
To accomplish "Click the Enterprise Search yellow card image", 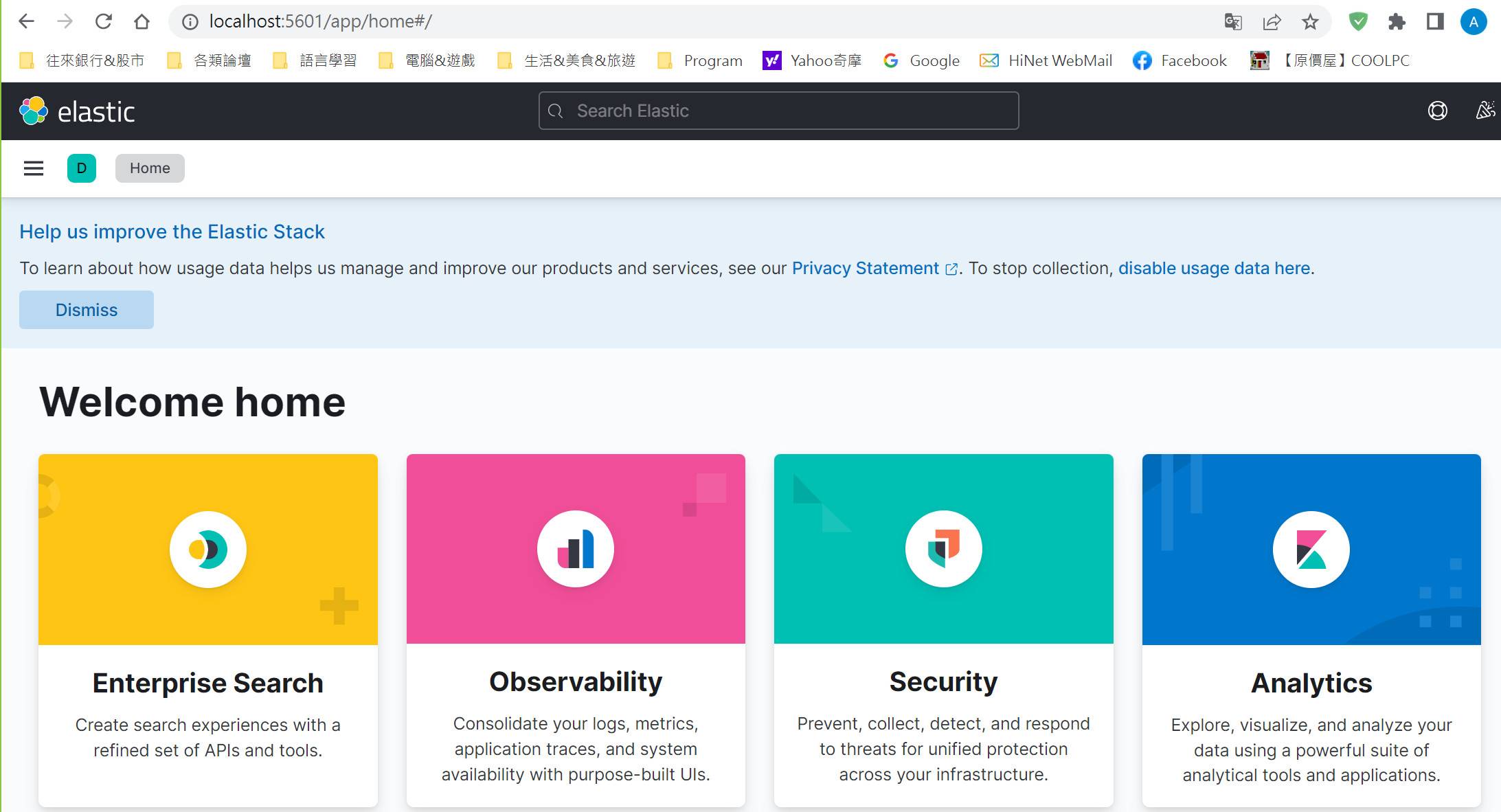I will click(x=208, y=549).
